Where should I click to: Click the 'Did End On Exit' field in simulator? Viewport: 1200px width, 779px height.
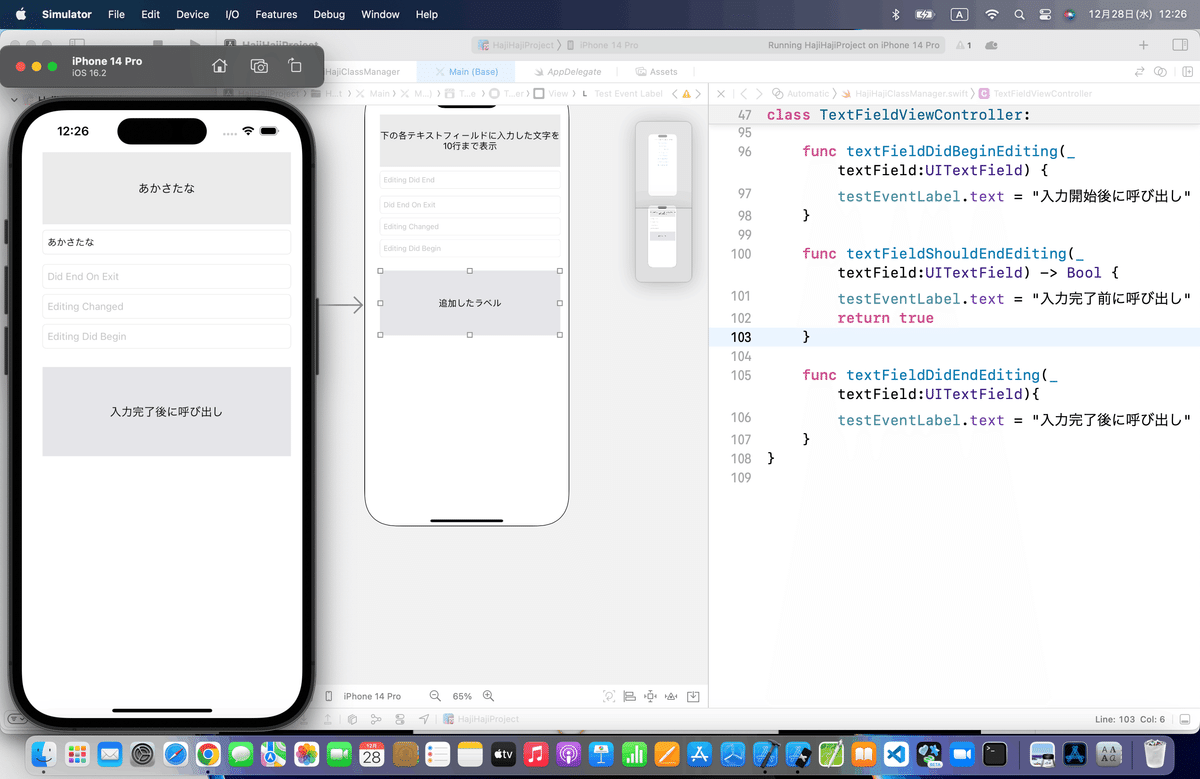coord(166,276)
